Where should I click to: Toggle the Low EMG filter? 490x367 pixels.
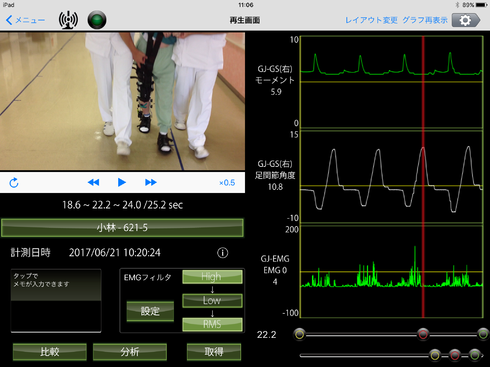[x=212, y=300]
